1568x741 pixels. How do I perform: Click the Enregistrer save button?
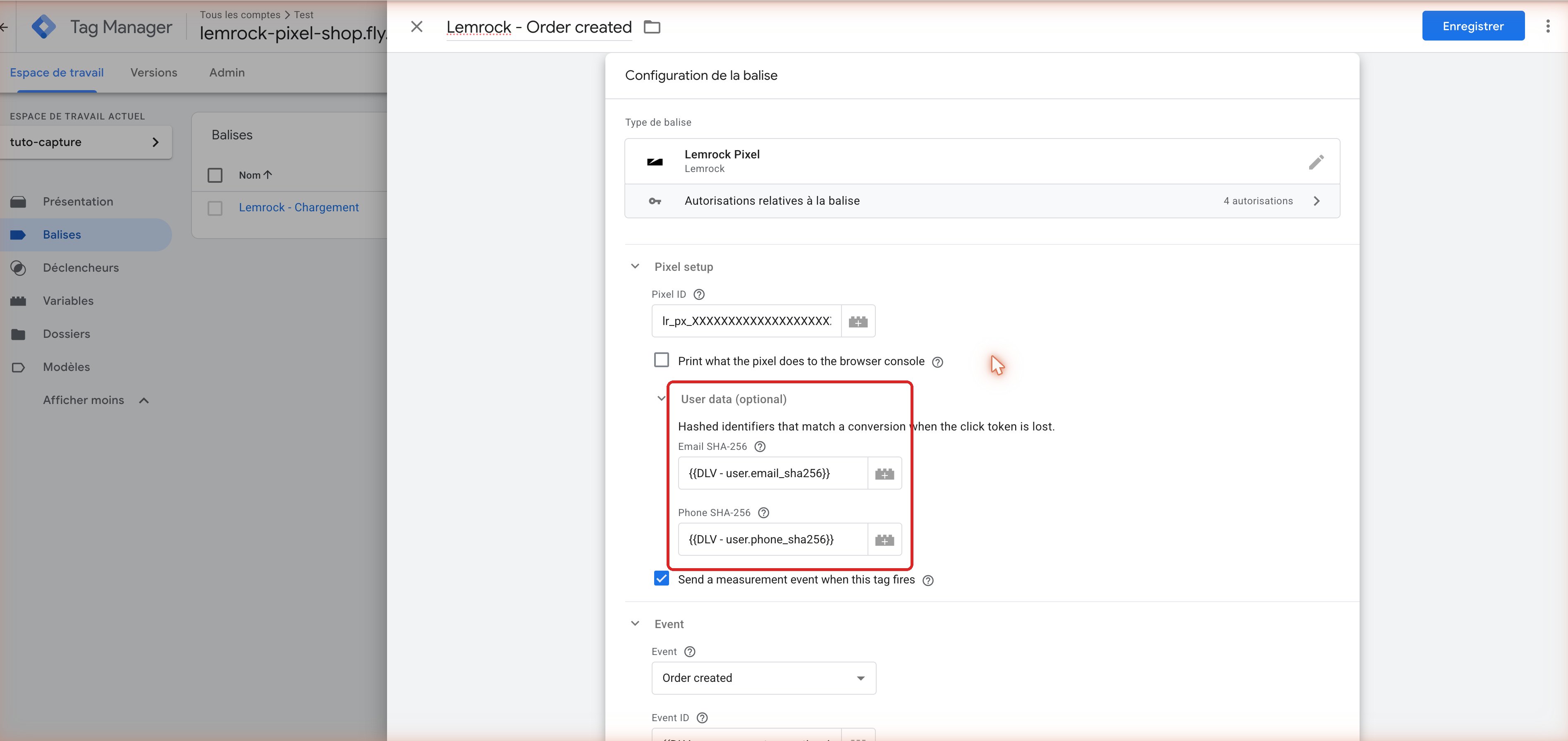(1473, 26)
